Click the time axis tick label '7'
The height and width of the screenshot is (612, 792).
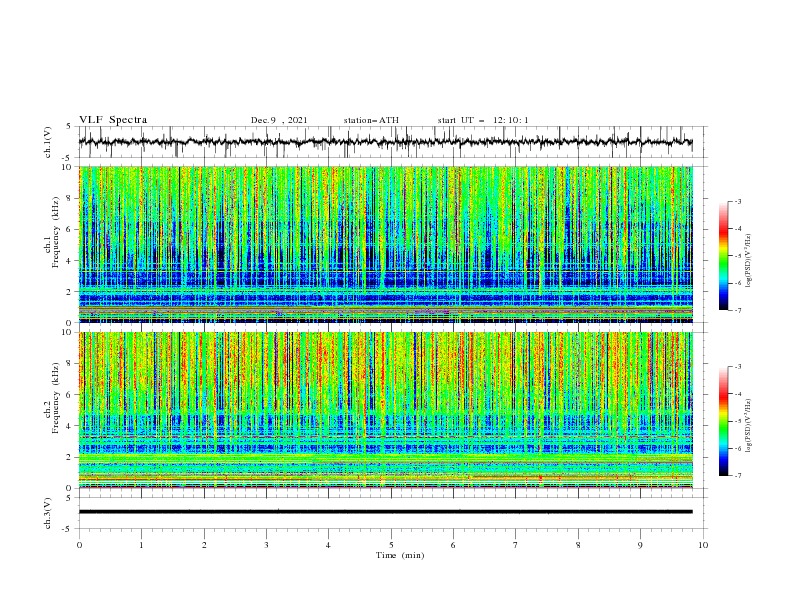pyautogui.click(x=516, y=545)
